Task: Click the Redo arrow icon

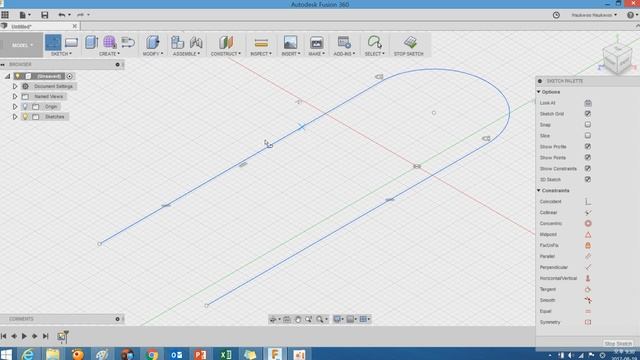Action: tap(80, 15)
